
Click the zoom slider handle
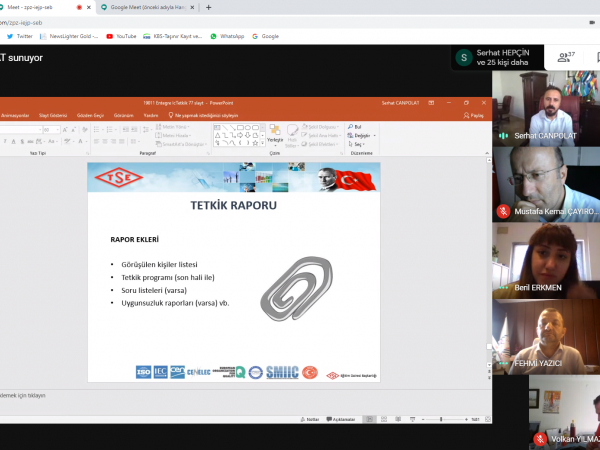pos(441,419)
